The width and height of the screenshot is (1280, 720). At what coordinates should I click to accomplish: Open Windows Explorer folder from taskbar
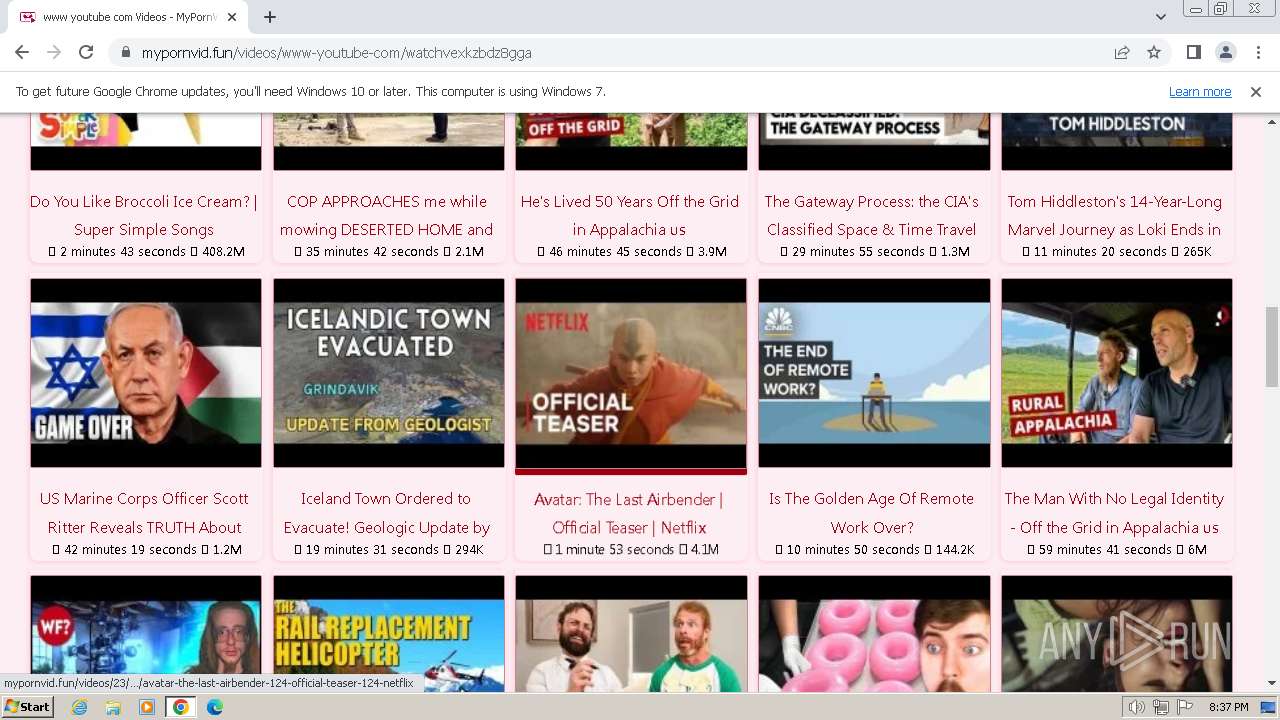(x=113, y=707)
